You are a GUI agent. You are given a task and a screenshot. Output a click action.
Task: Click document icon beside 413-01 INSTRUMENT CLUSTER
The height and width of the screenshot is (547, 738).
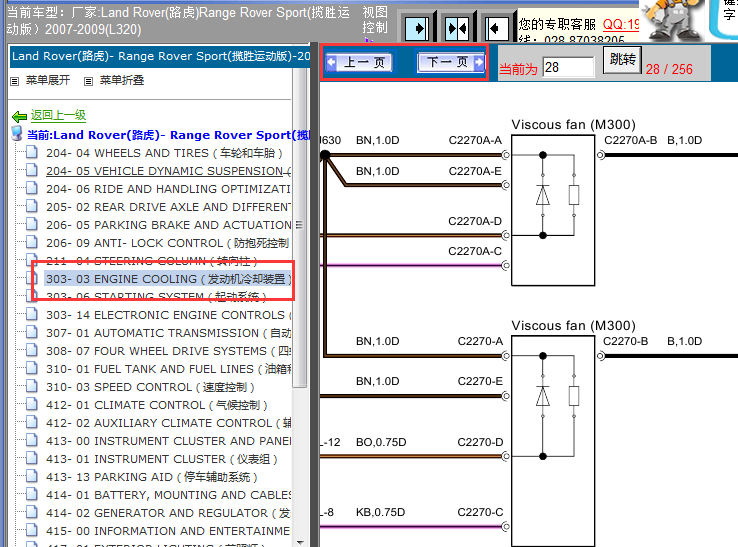tap(32, 458)
